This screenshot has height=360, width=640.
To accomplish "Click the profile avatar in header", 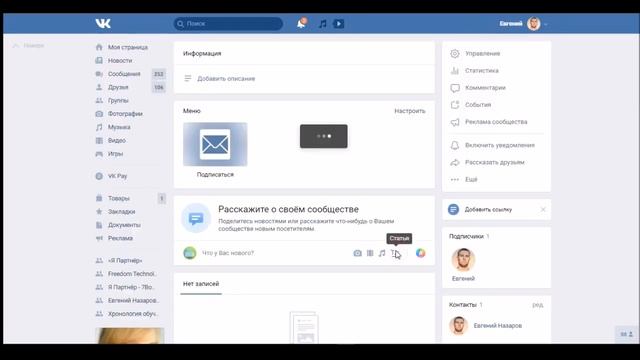I will (x=533, y=24).
